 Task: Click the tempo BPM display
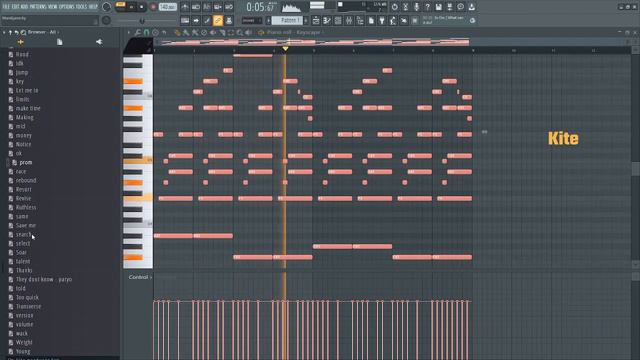(167, 7)
